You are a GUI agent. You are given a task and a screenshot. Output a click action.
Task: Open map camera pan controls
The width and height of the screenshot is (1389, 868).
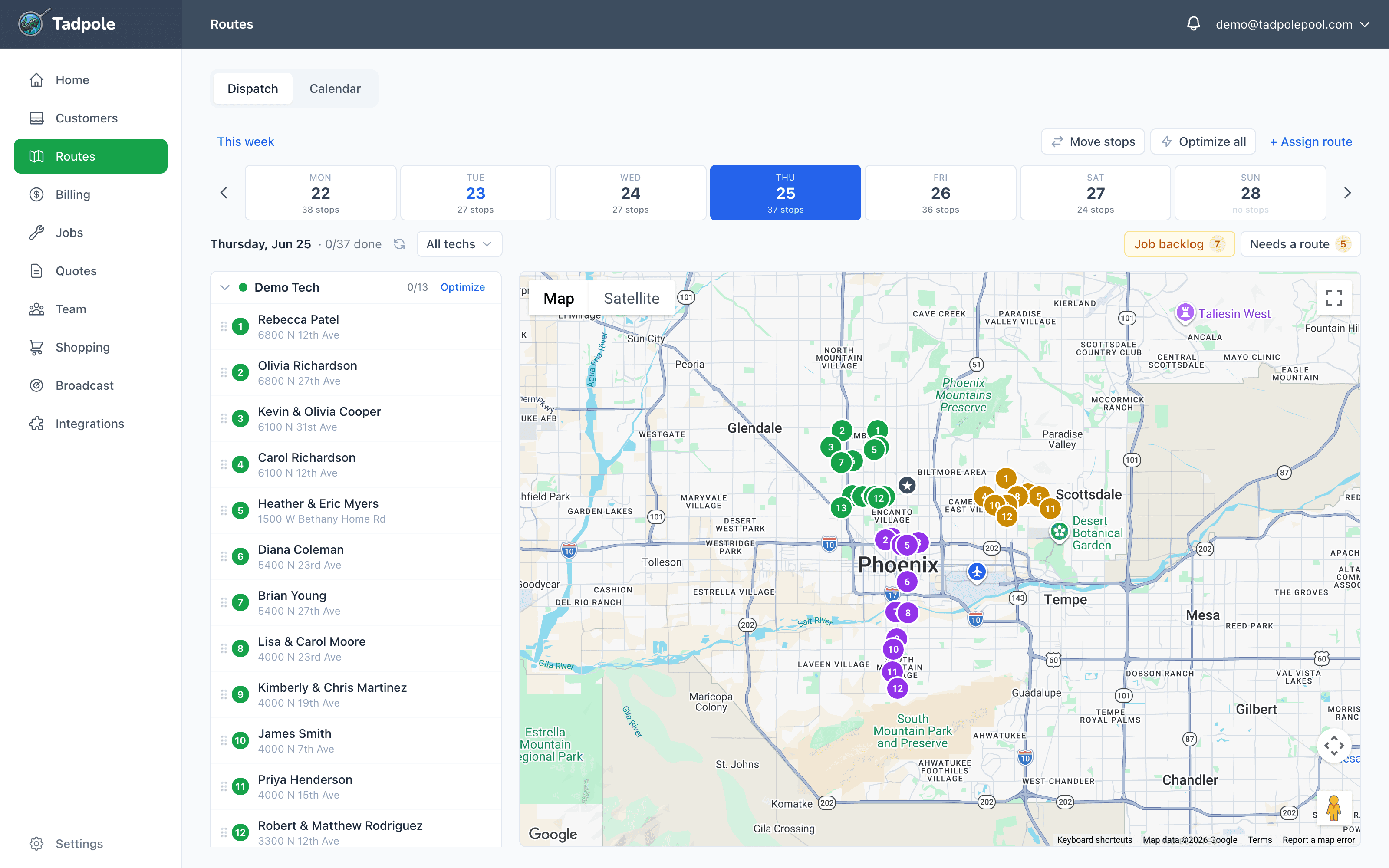click(1334, 745)
